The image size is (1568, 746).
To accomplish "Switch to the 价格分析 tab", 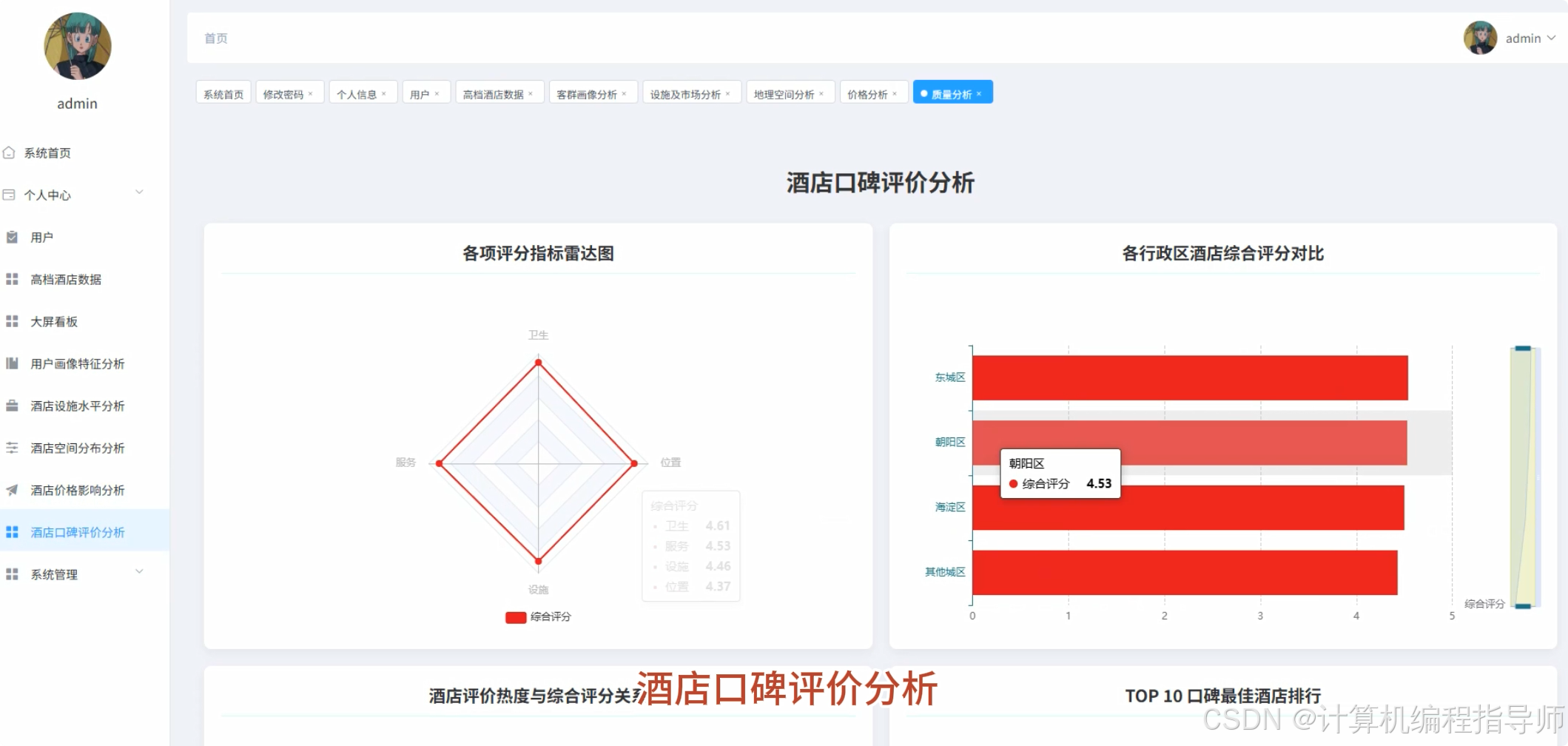I will coord(869,94).
